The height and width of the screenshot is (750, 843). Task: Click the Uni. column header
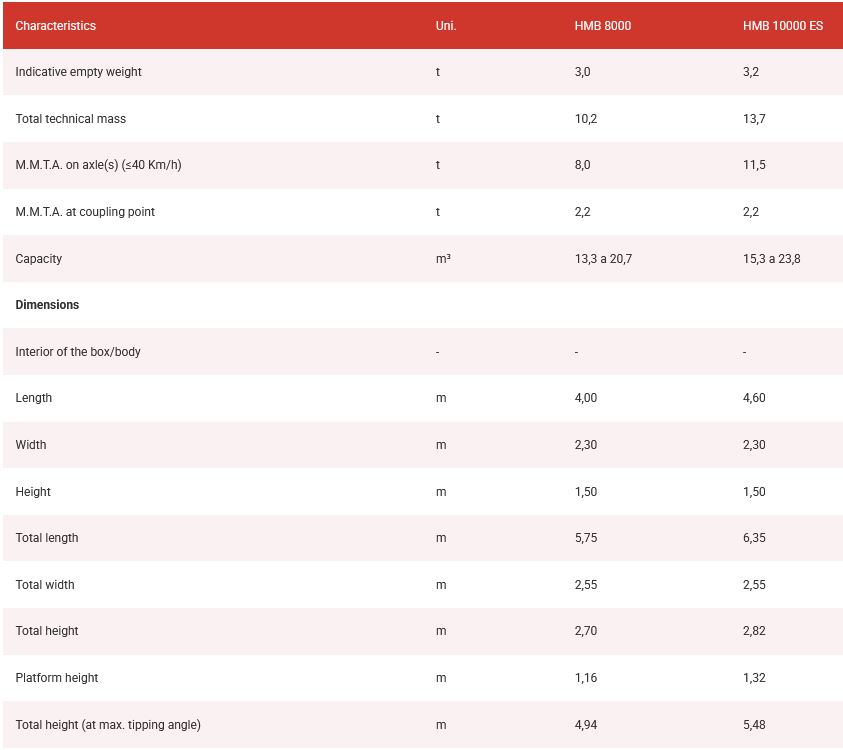(446, 26)
